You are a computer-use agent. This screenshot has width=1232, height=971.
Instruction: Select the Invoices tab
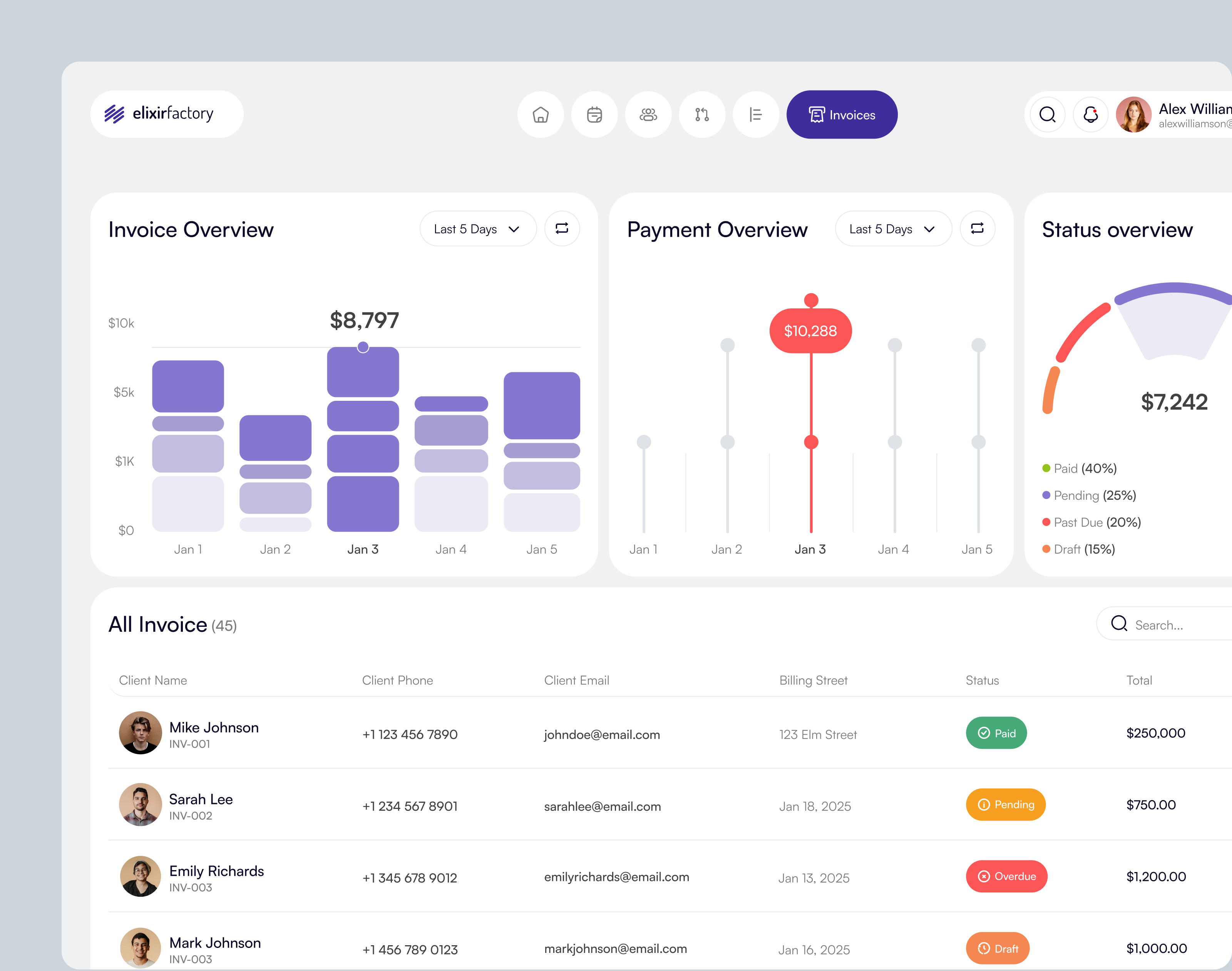point(842,115)
